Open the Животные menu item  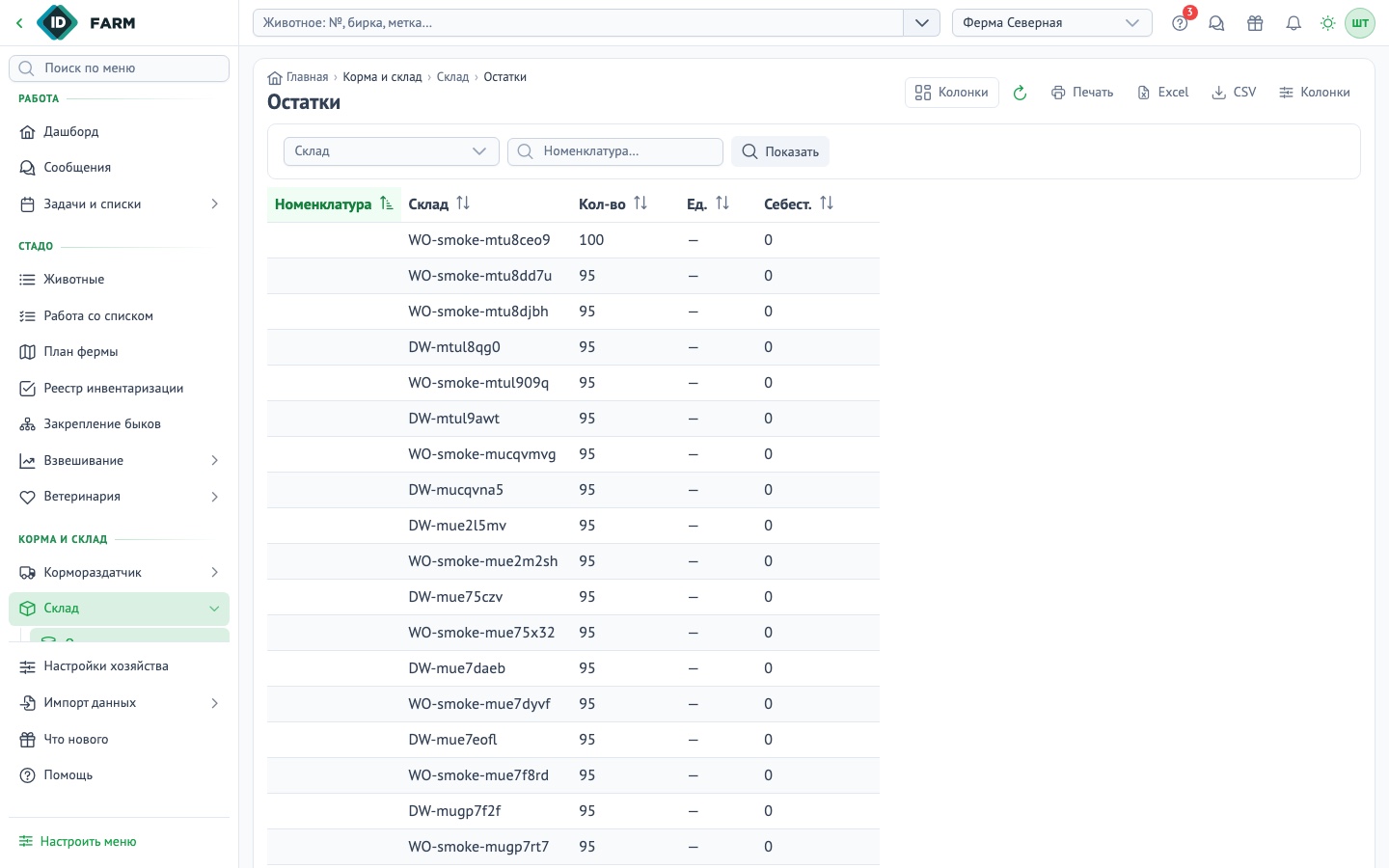pos(119,280)
